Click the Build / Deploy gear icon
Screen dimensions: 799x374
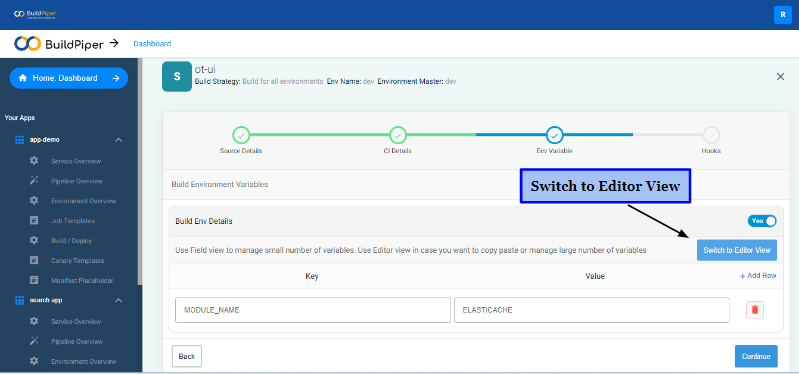pos(34,240)
